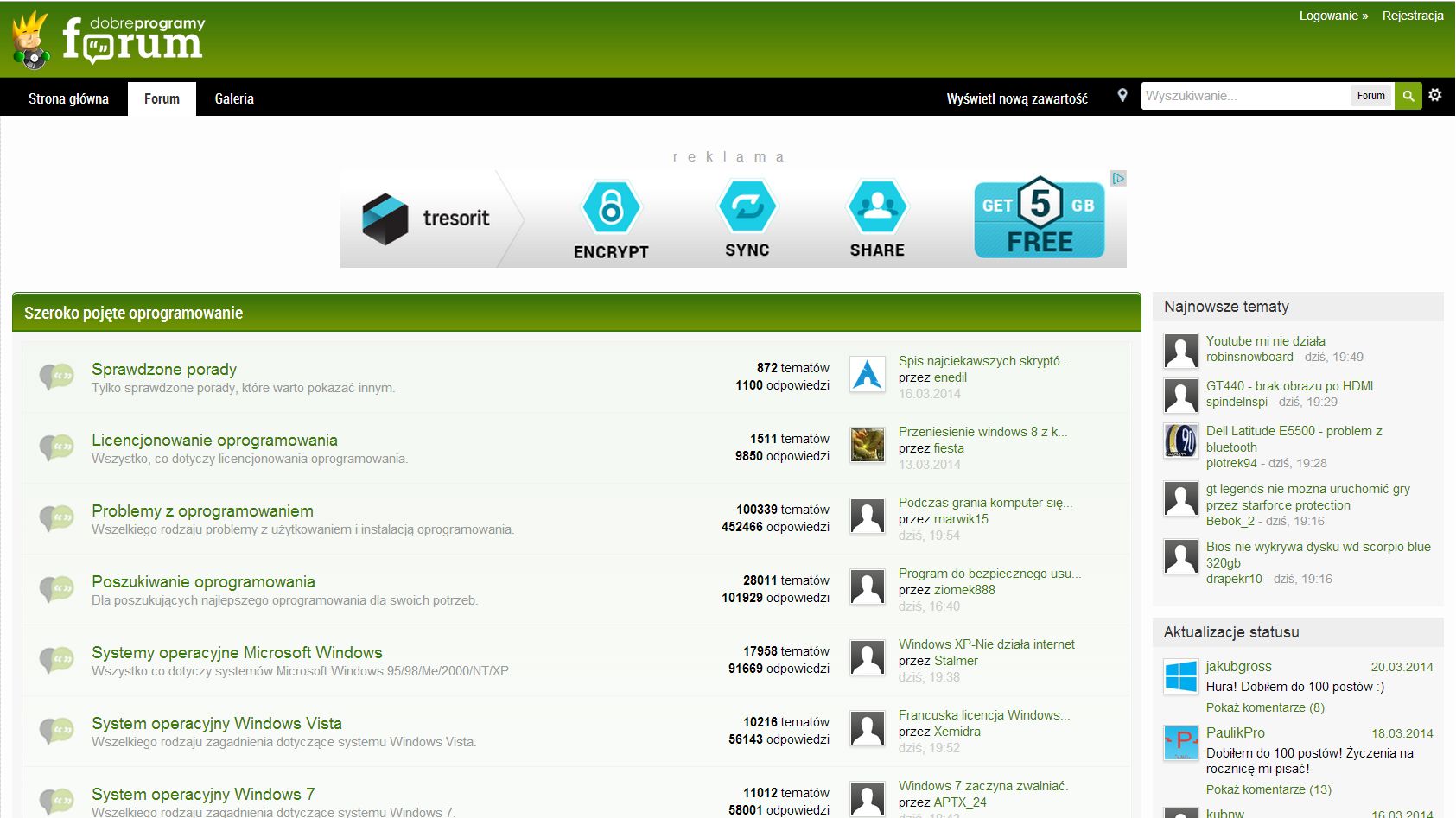The image size is (1456, 818).
Task: Open Xemidra's avatar thumbnail
Action: pos(868,728)
